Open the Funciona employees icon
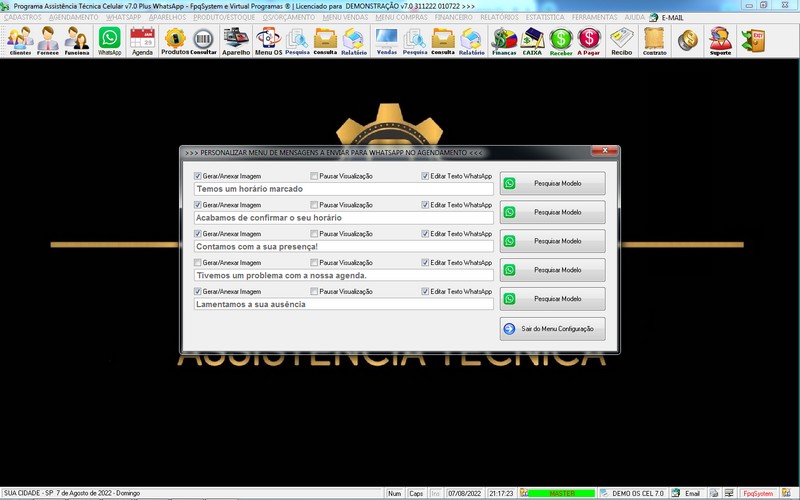This screenshot has width=800, height=500. [x=77, y=41]
